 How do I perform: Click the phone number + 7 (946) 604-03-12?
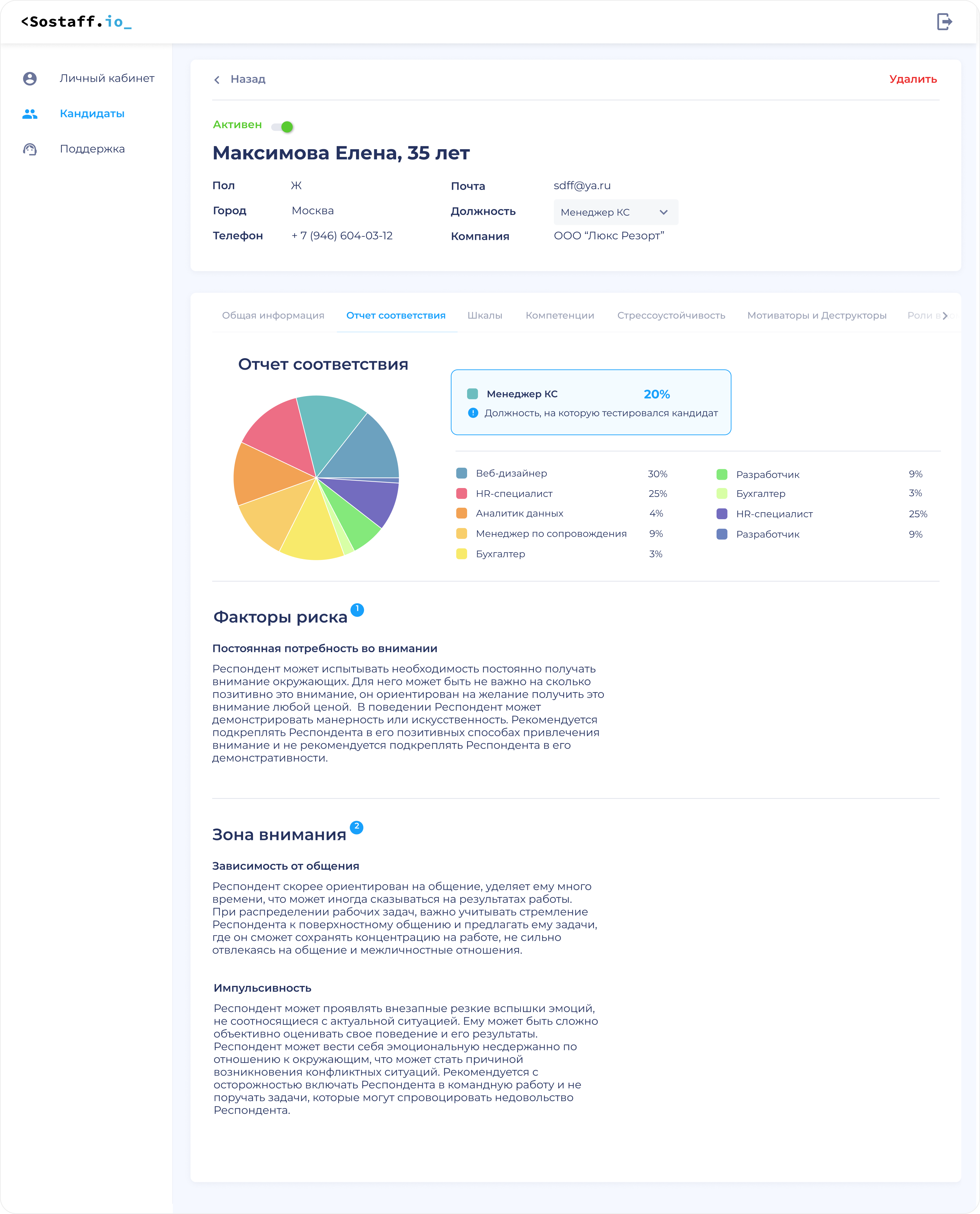(x=342, y=236)
